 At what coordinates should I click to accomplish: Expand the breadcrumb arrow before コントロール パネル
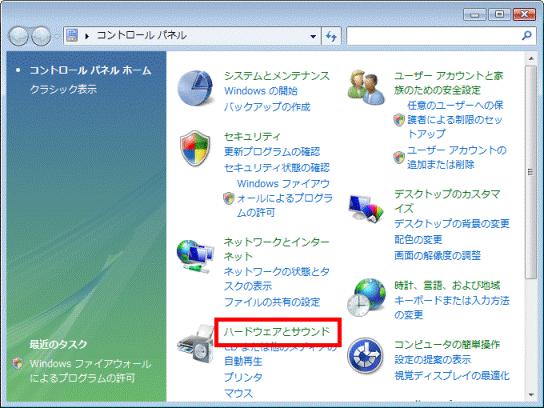pyautogui.click(x=87, y=36)
